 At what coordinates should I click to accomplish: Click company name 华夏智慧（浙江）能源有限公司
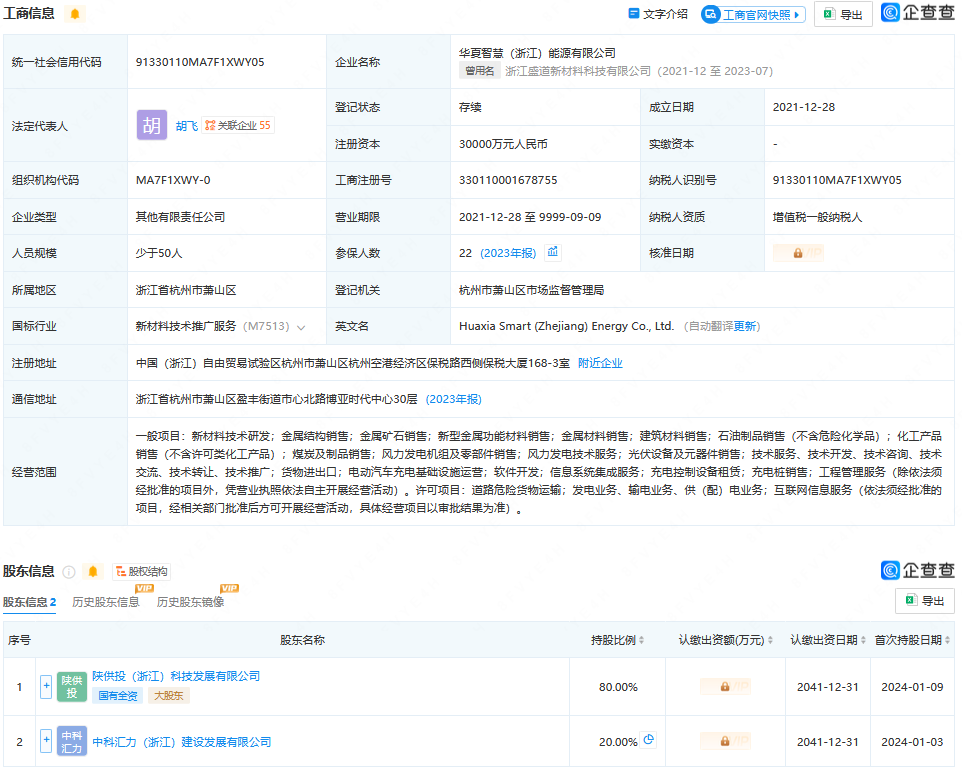537,53
